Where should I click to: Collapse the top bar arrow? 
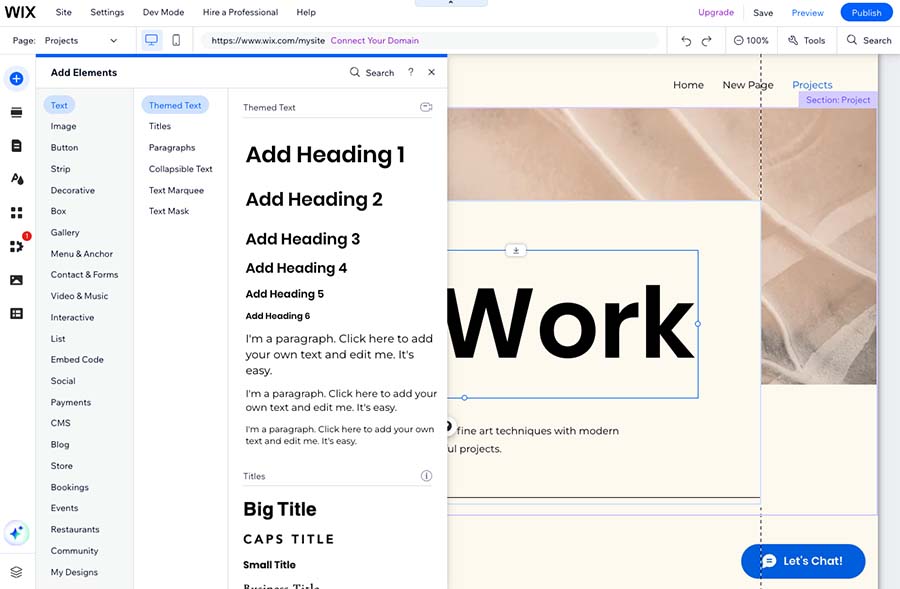(x=451, y=3)
